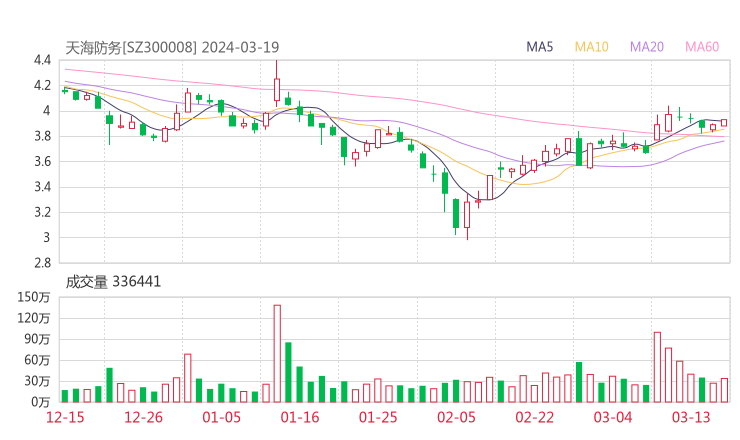Screen dimensions: 740x440
Task: Click the MA5 legend label
Action: pos(539,47)
